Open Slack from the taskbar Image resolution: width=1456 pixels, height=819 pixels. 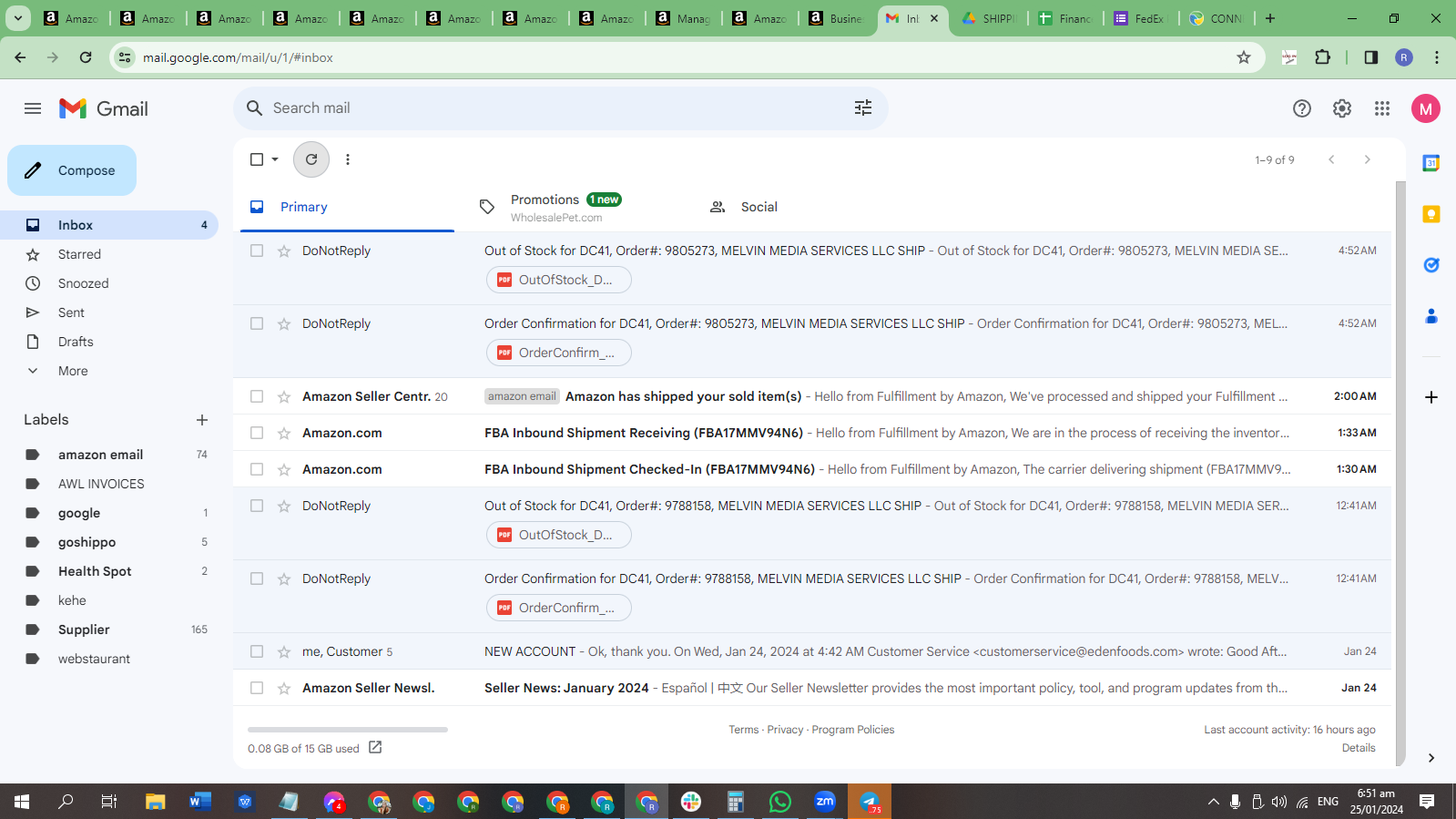691,802
